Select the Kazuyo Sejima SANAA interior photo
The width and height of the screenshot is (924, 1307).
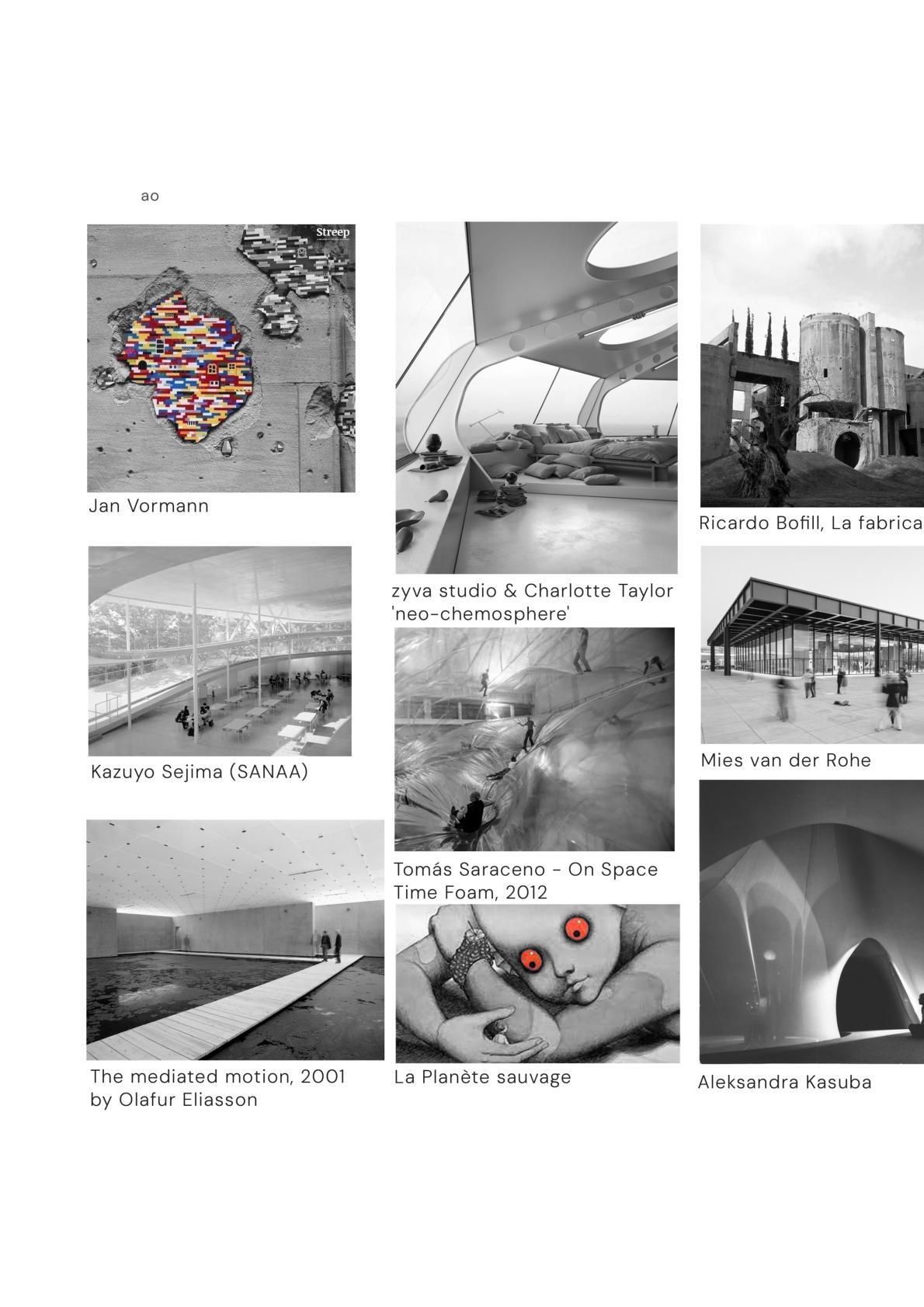[220, 651]
